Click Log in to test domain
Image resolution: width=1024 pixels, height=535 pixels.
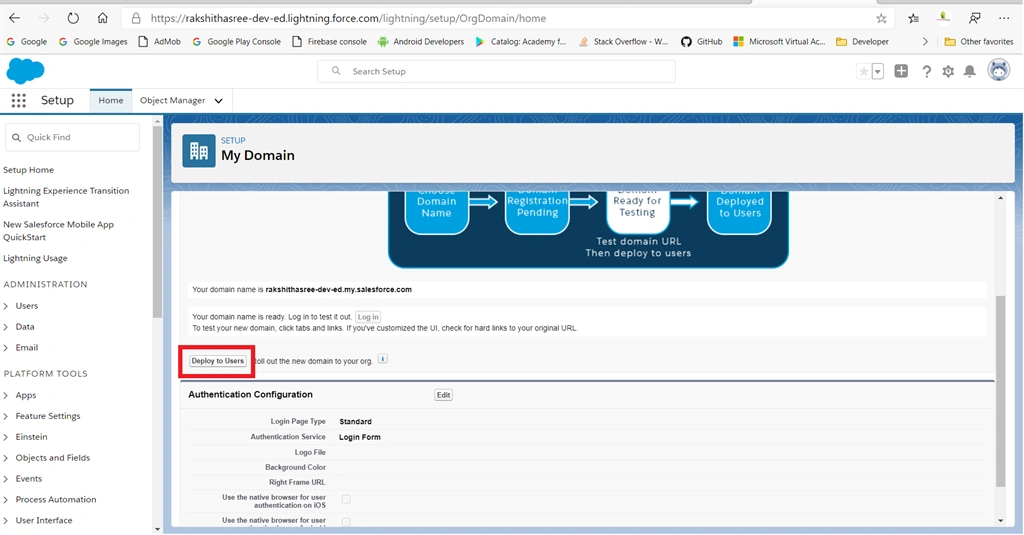[368, 317]
